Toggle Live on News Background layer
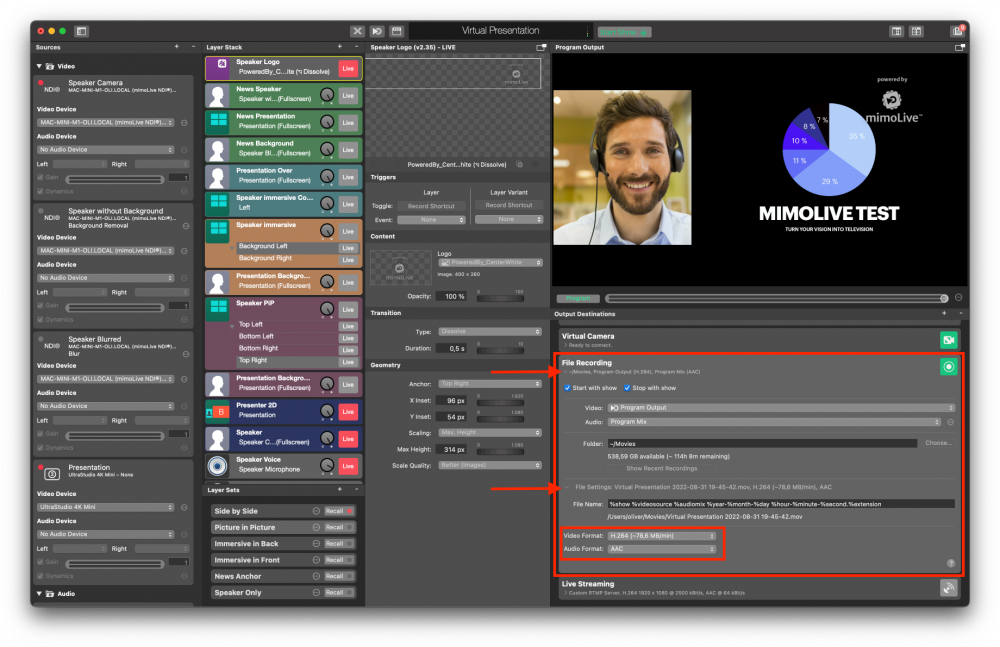The width and height of the screenshot is (1000, 647). point(348,150)
